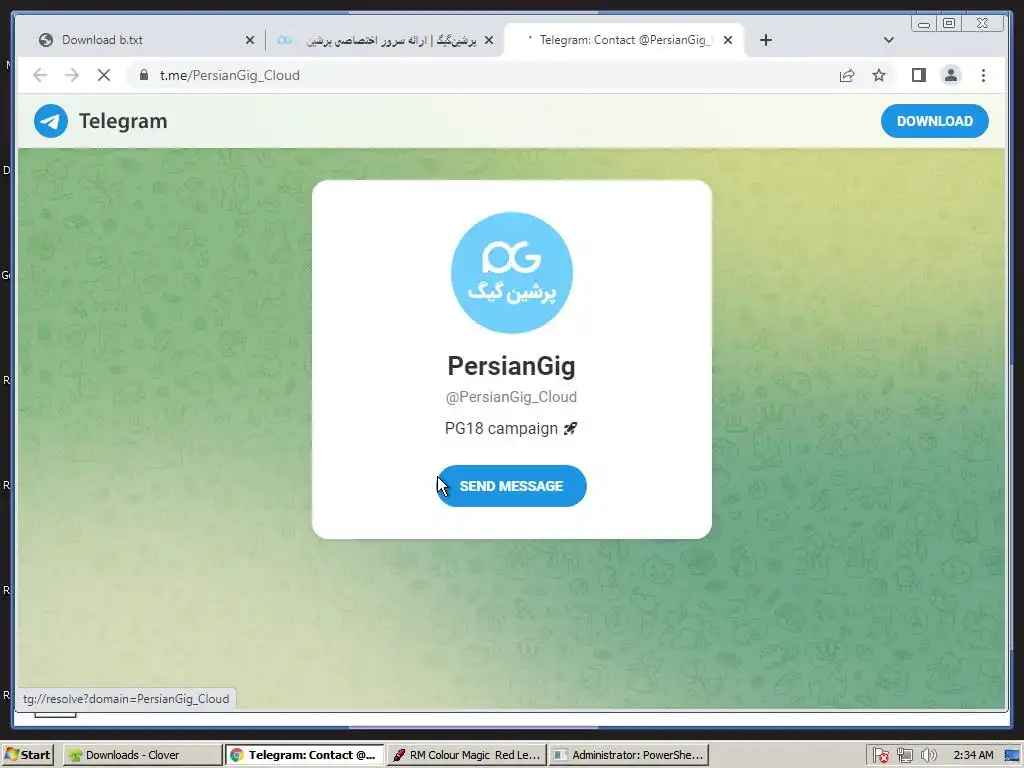Click the browser back arrow
This screenshot has width=1024, height=768.
(40, 75)
